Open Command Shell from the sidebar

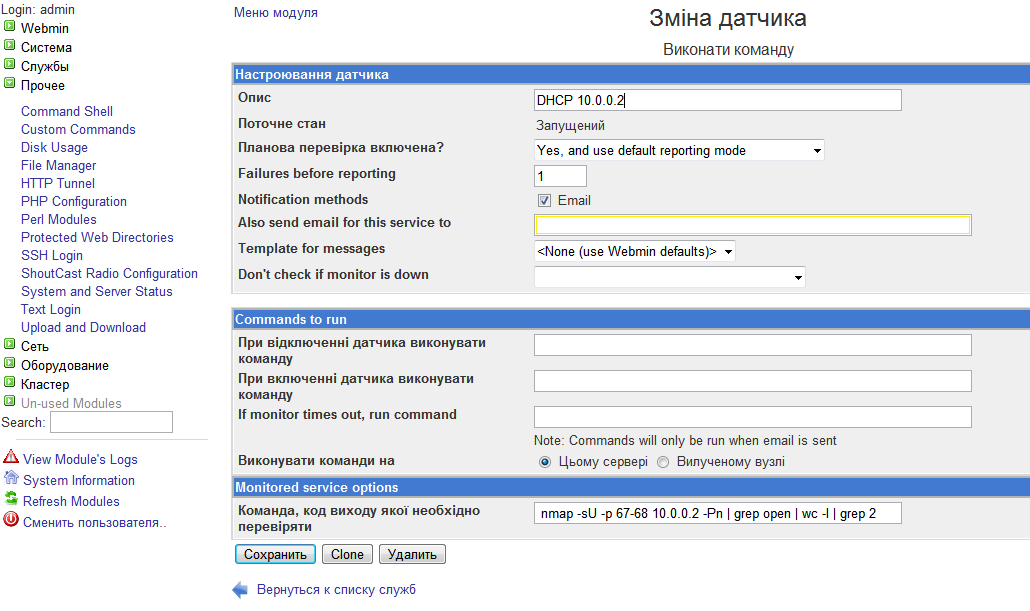click(67, 111)
